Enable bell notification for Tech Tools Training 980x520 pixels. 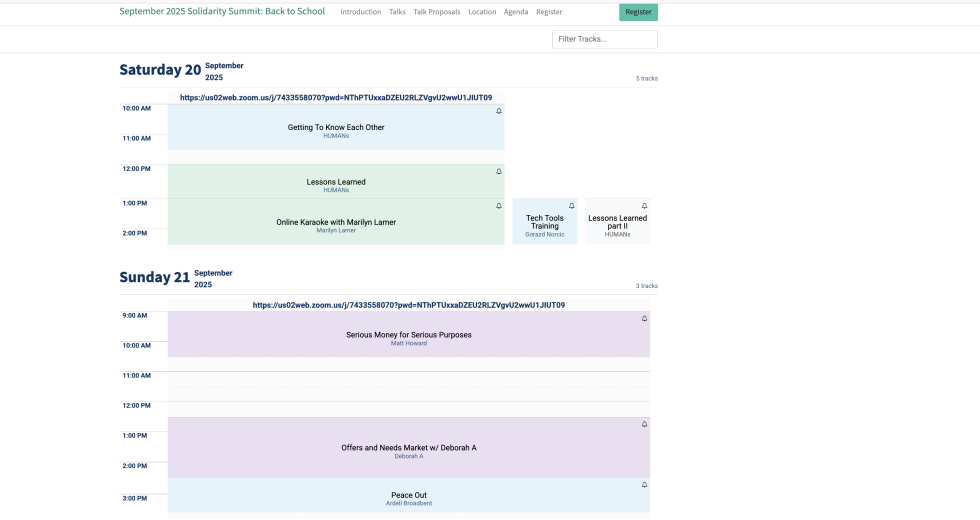(572, 206)
